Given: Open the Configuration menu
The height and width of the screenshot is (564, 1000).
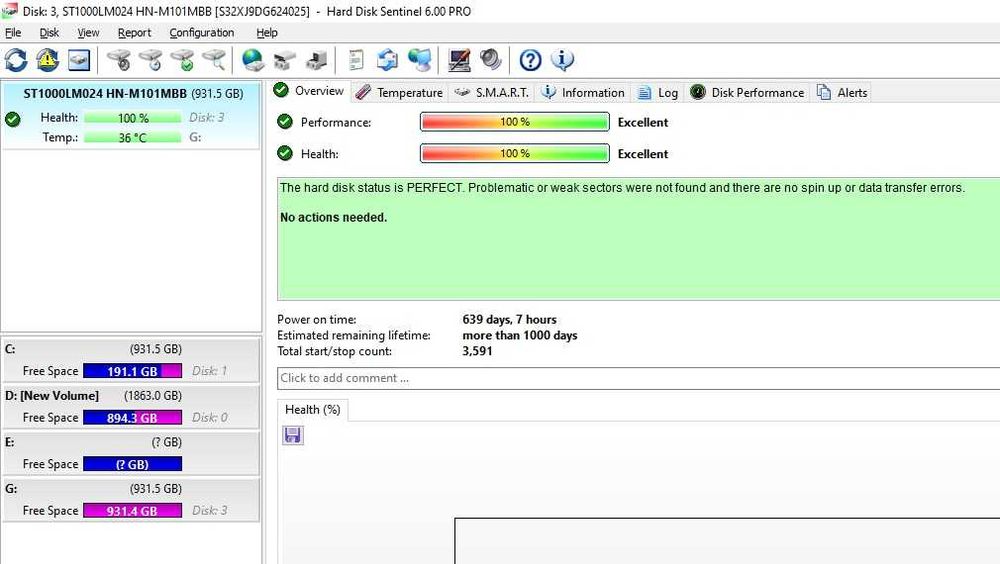Looking at the screenshot, I should [x=202, y=33].
